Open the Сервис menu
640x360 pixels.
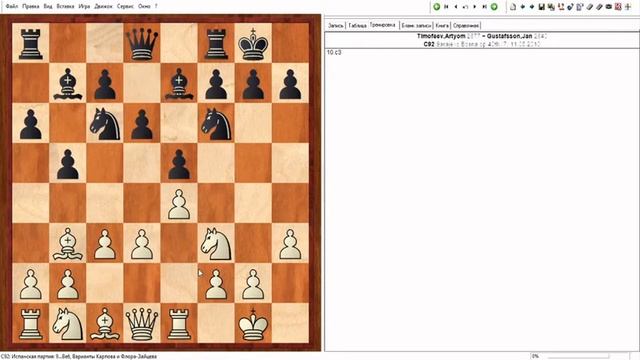pyautogui.click(x=125, y=7)
